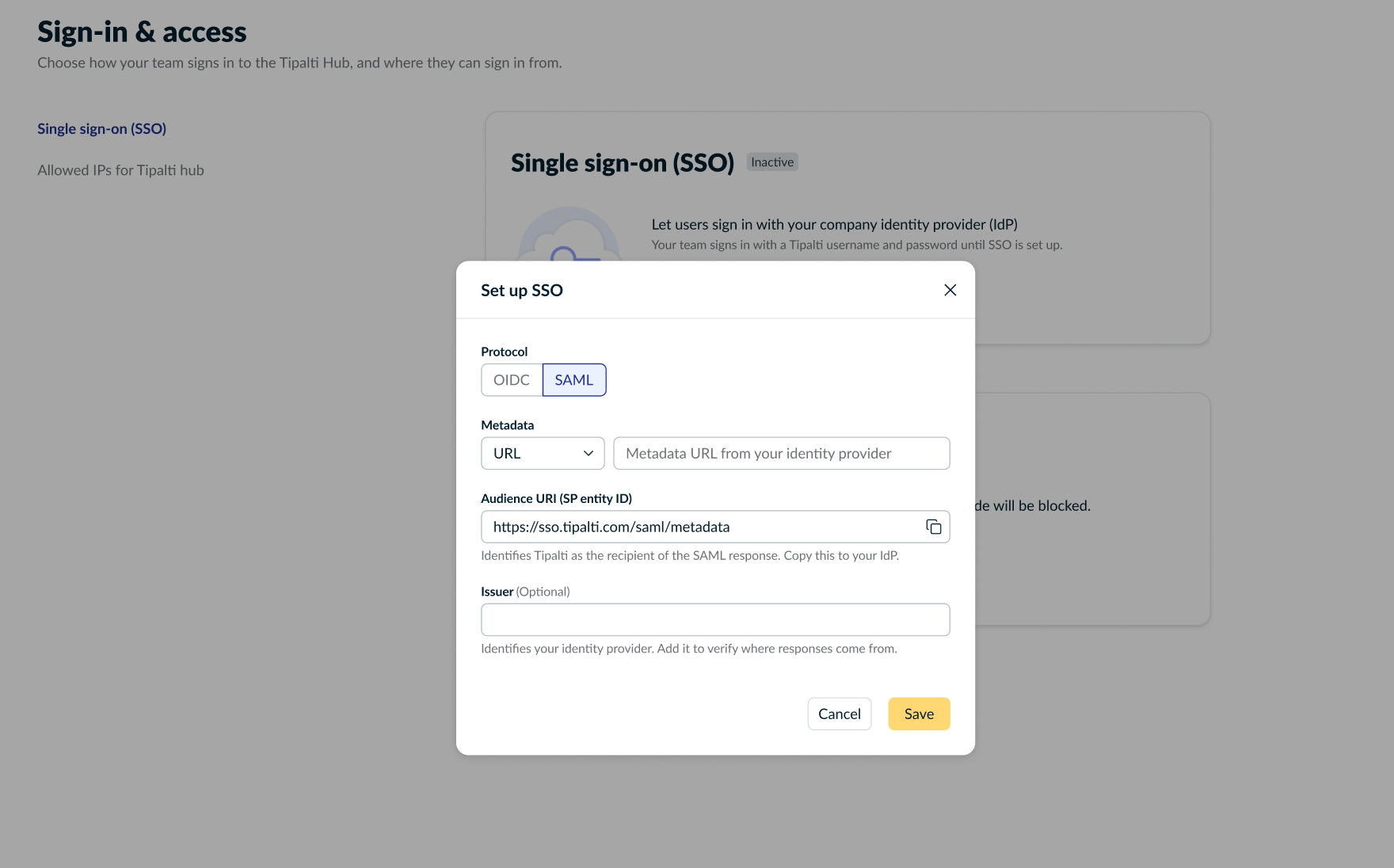The height and width of the screenshot is (868, 1394).
Task: Click the Issuer optional input field
Action: pyautogui.click(x=715, y=620)
